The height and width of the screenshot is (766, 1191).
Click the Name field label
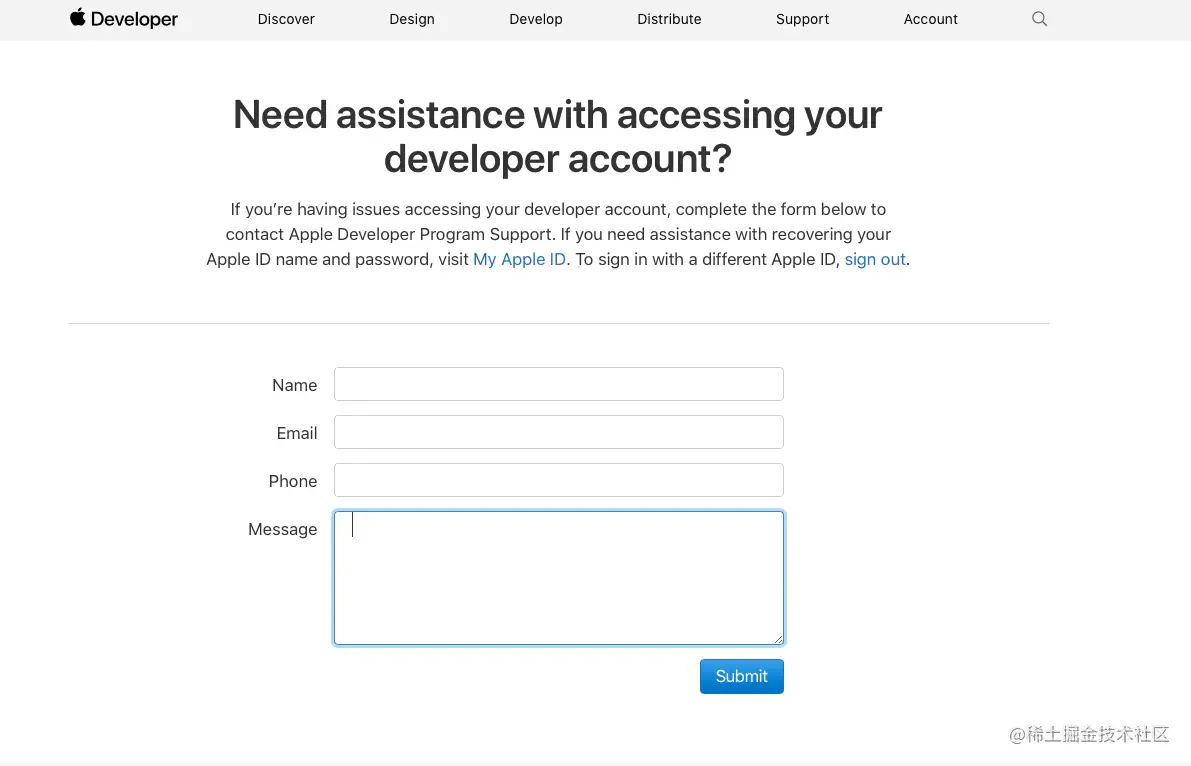(x=295, y=385)
